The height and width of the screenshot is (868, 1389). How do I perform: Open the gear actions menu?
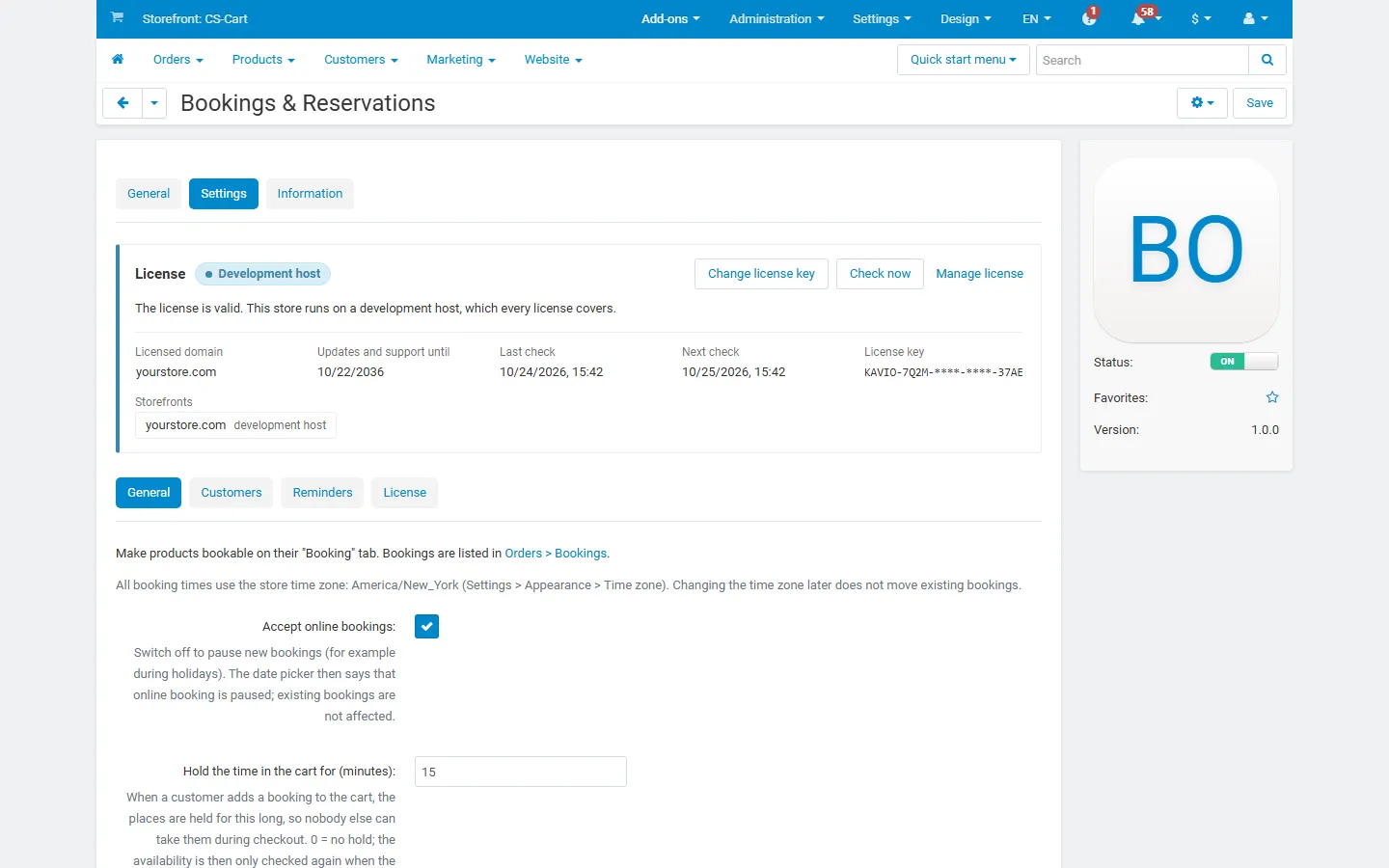point(1202,103)
